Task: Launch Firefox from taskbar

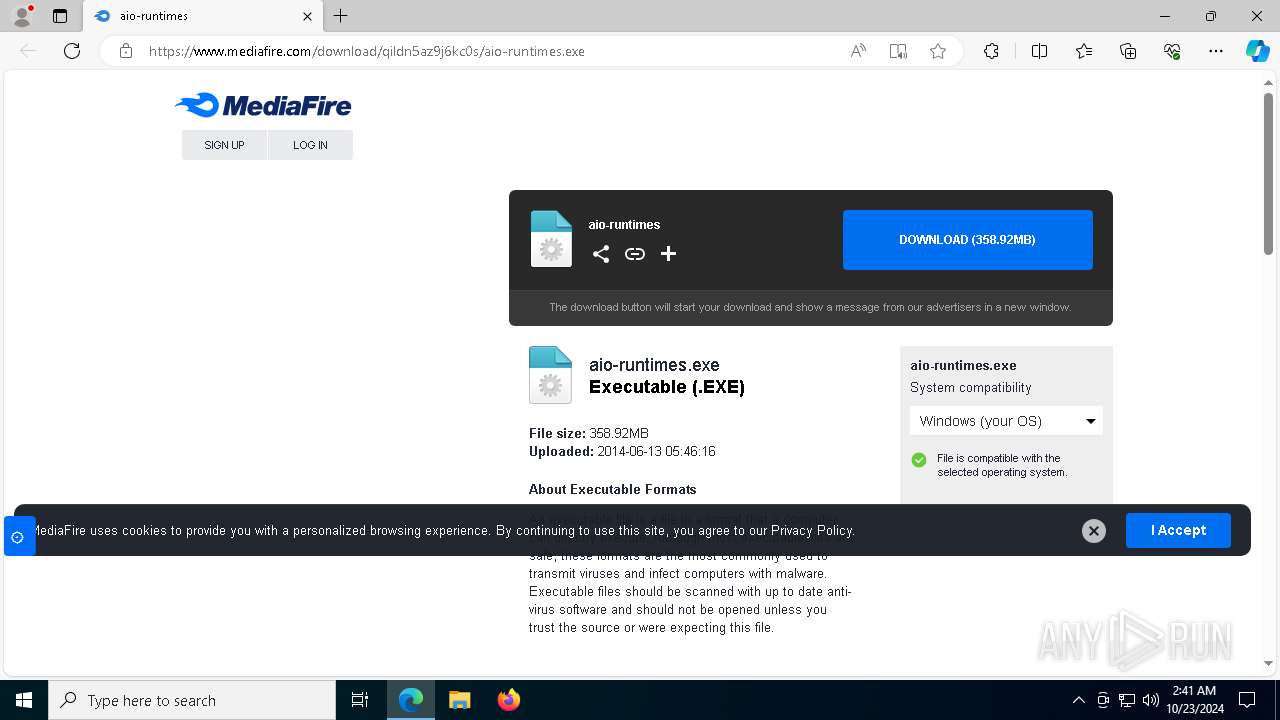Action: tap(508, 700)
